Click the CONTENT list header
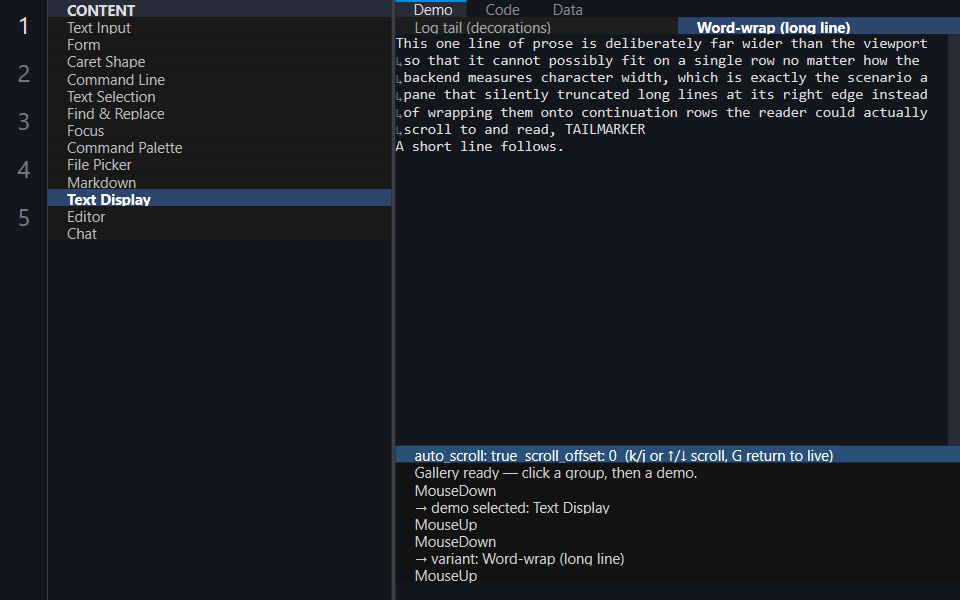The image size is (960, 600). (x=219, y=10)
